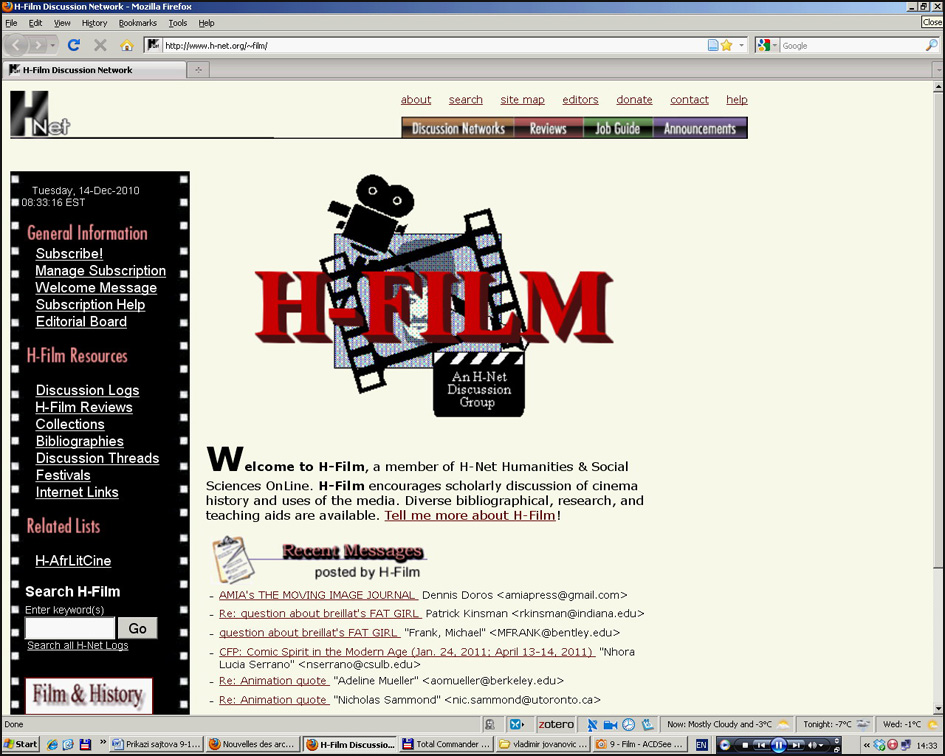The width and height of the screenshot is (945, 756).
Task: Follow the 'Tell me more about H-Film' link
Action: tap(469, 516)
